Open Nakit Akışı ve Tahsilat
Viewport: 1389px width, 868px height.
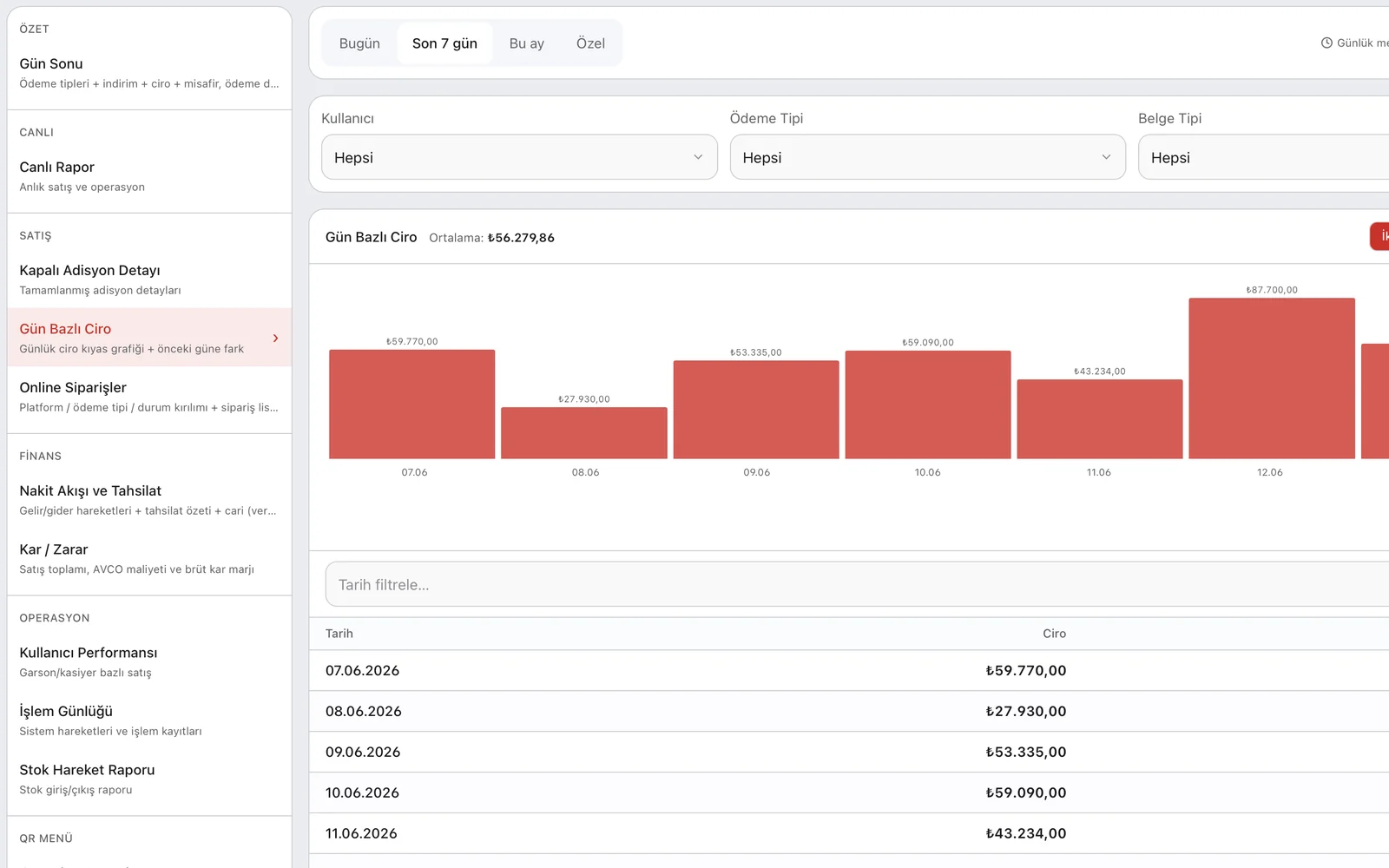click(x=149, y=500)
